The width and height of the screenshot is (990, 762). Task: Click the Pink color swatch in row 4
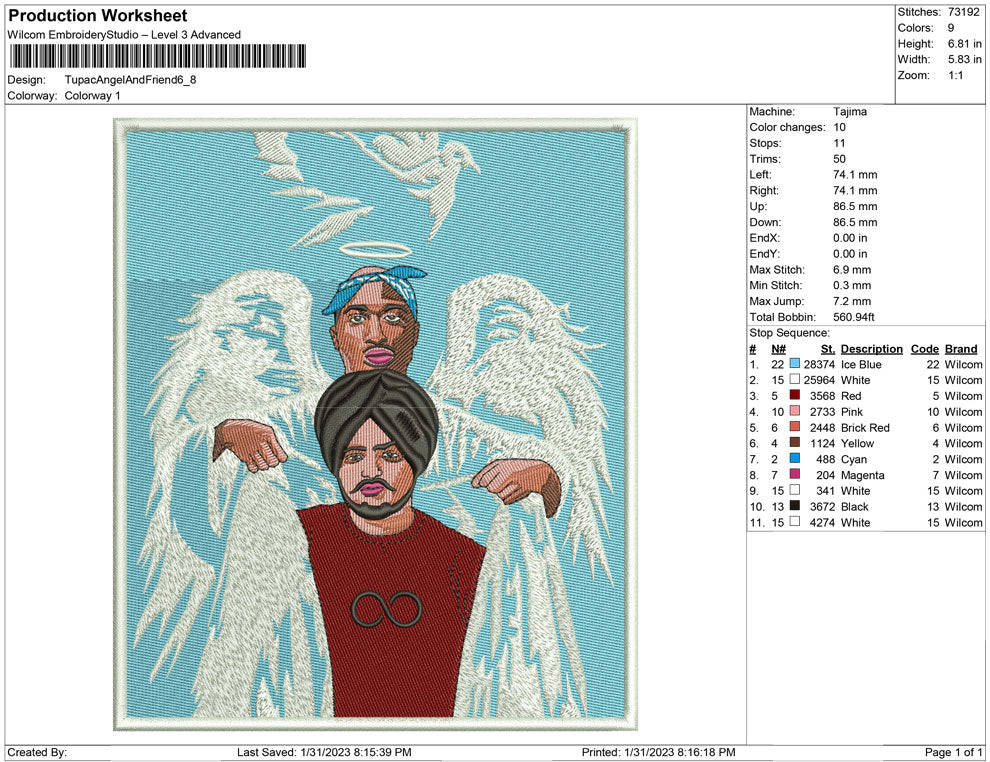794,411
